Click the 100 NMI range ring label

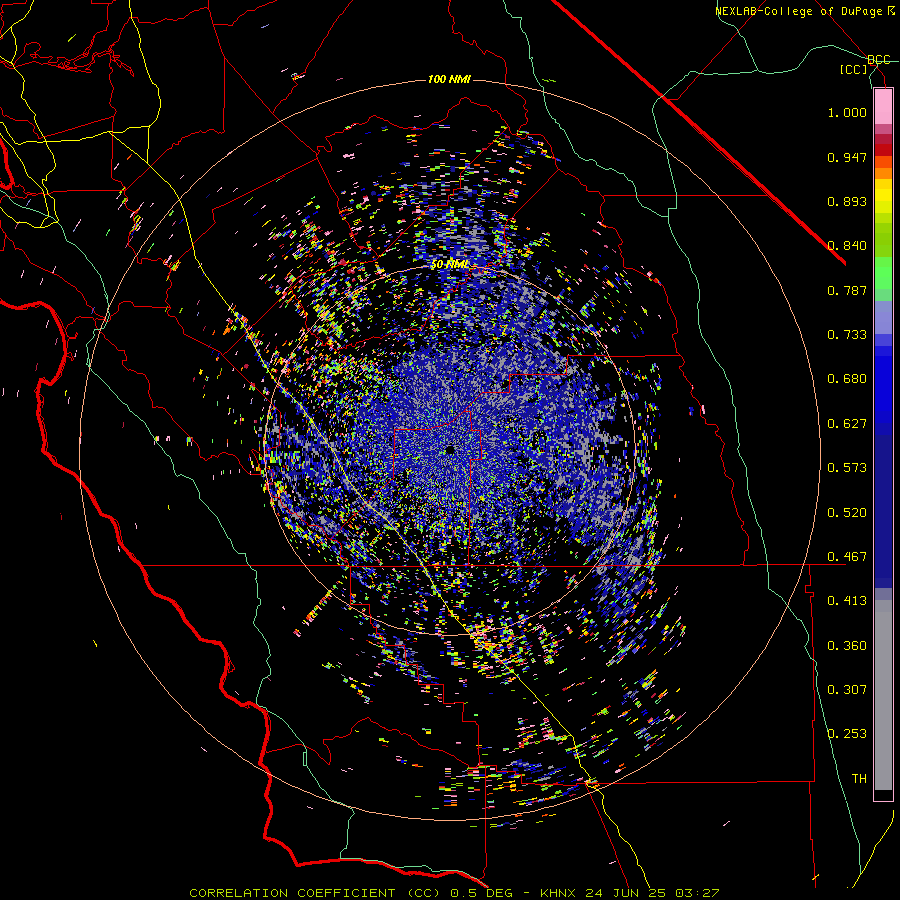click(x=449, y=79)
